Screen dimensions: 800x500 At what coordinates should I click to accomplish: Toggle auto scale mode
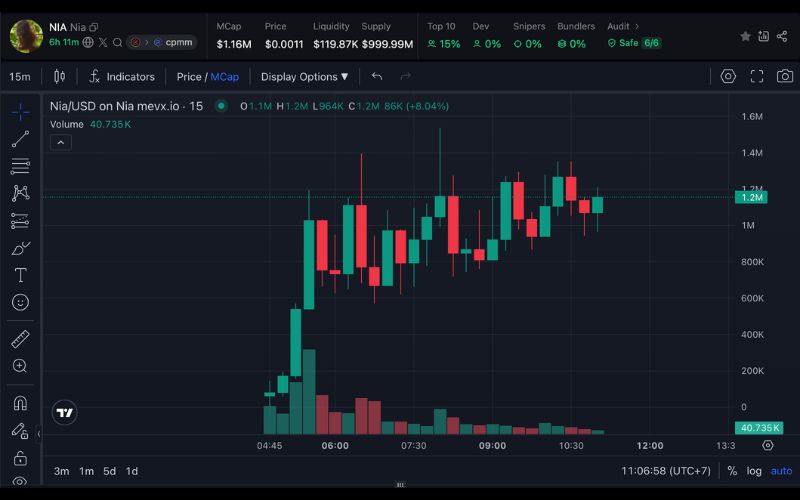pyautogui.click(x=781, y=471)
